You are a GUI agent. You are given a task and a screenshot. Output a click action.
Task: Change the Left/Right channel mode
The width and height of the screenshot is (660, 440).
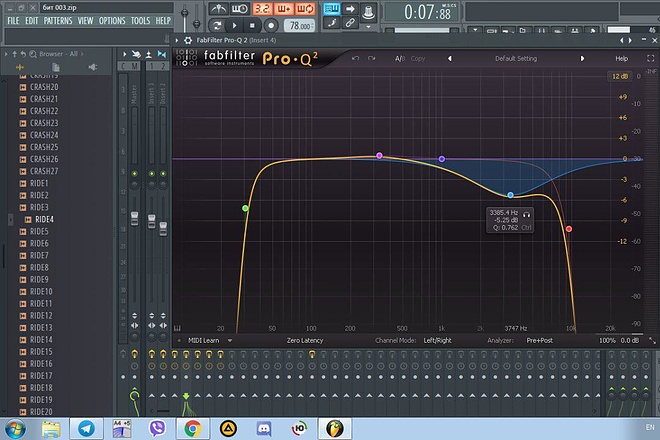[x=437, y=340]
